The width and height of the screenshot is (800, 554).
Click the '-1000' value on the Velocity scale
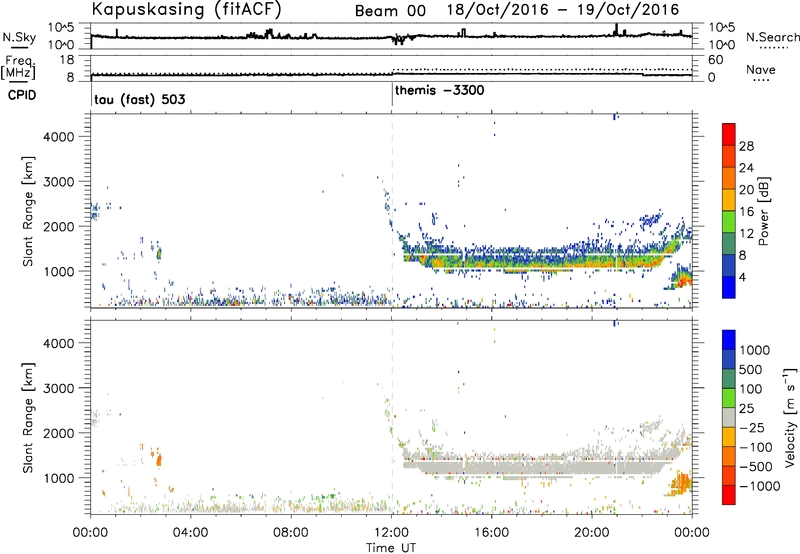click(760, 486)
